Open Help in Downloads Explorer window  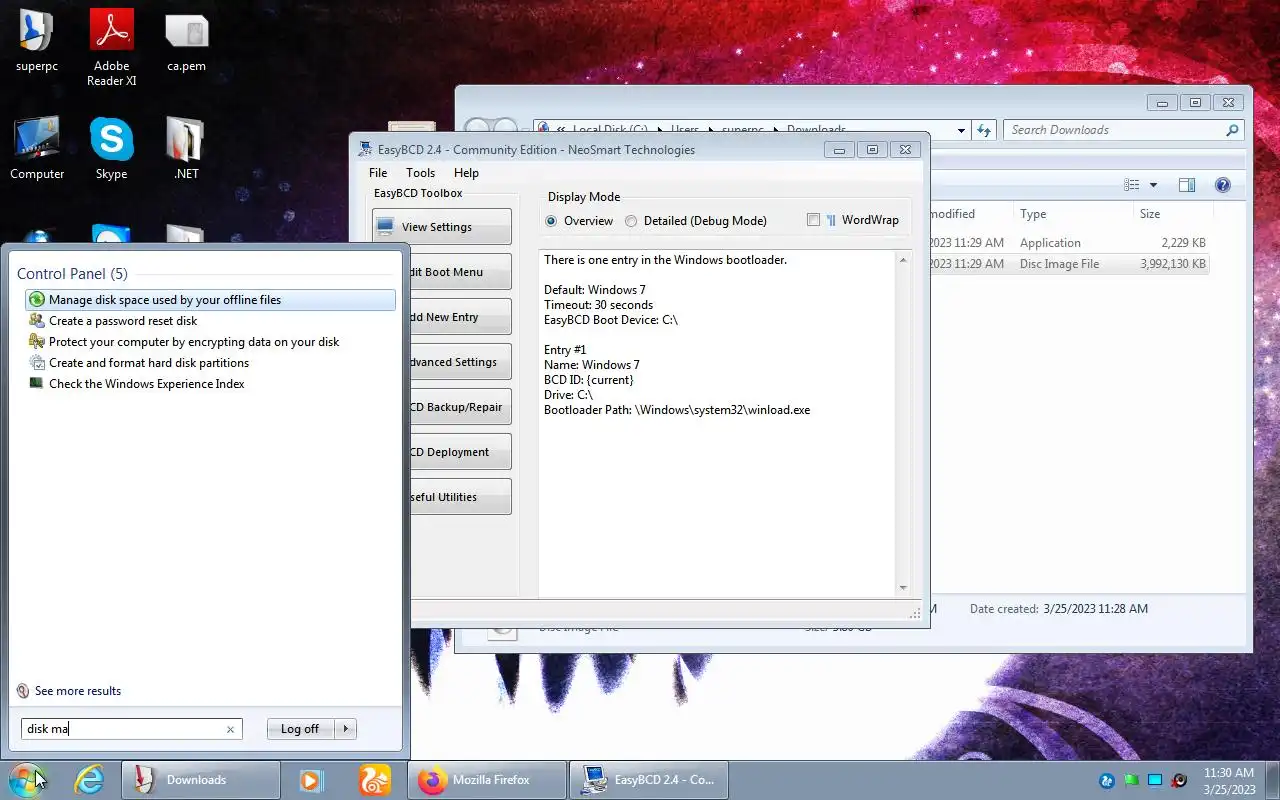[x=1222, y=185]
